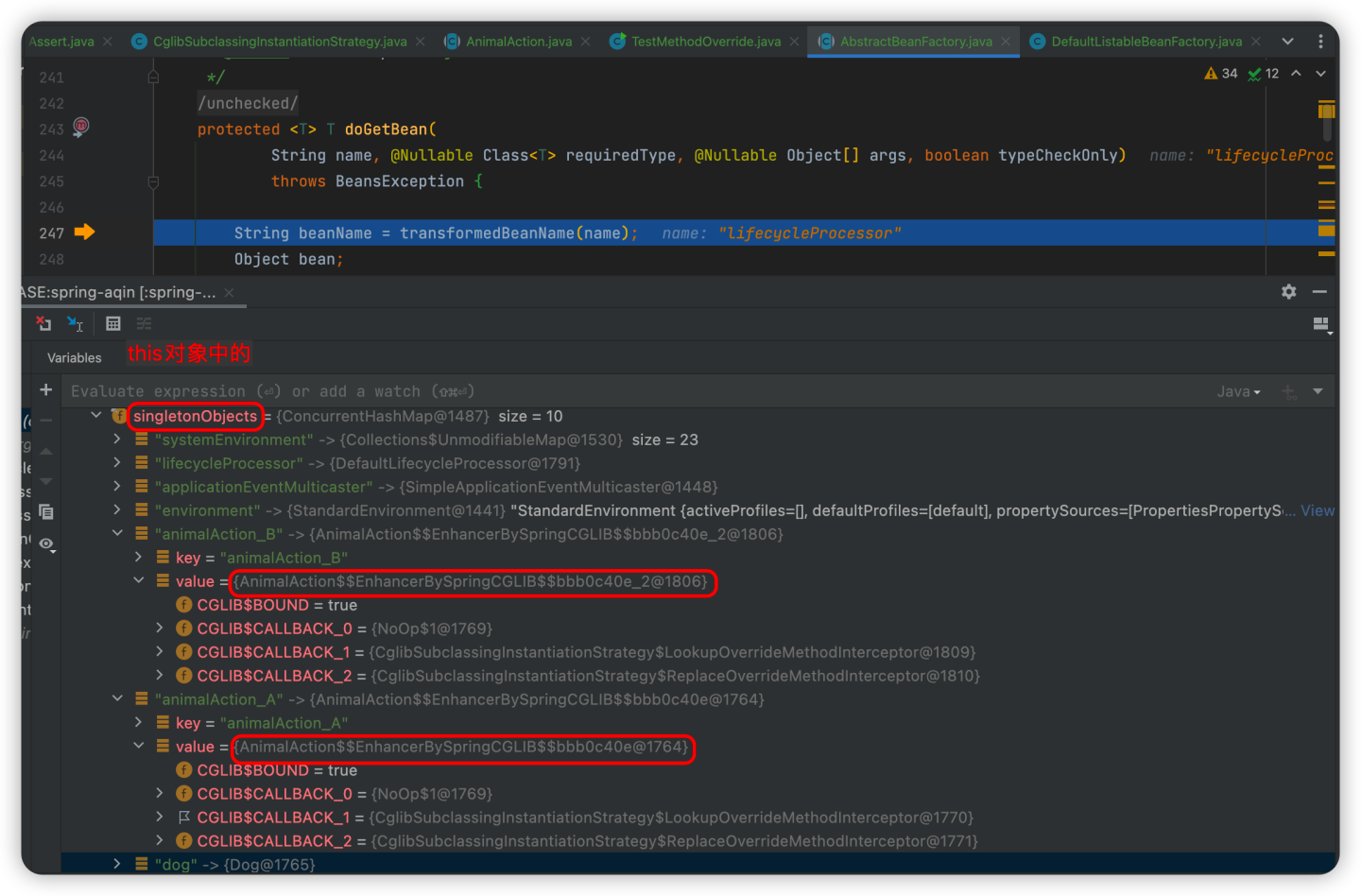Click the execution point arrow on line 247
This screenshot has width=1361, height=896.
[x=84, y=232]
